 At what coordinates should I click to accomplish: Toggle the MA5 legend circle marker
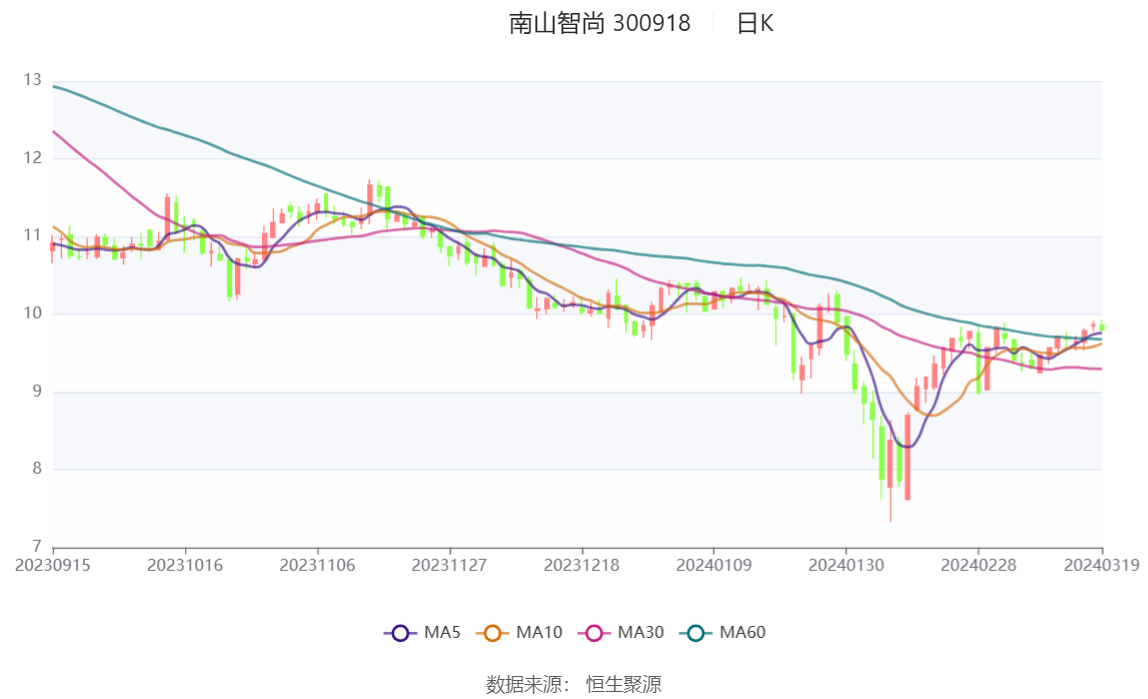pos(400,633)
